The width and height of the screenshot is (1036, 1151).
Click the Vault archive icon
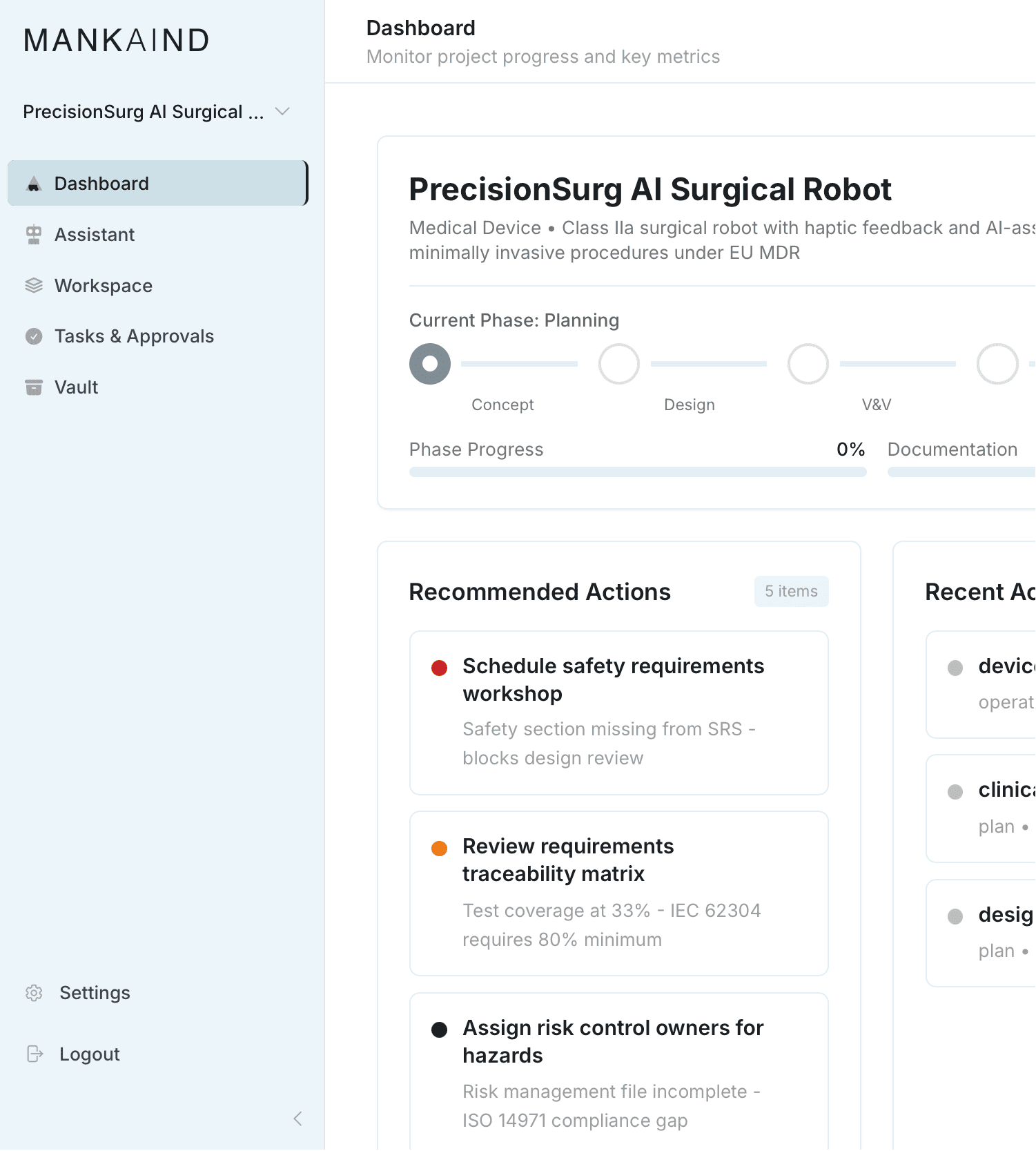[x=34, y=387]
